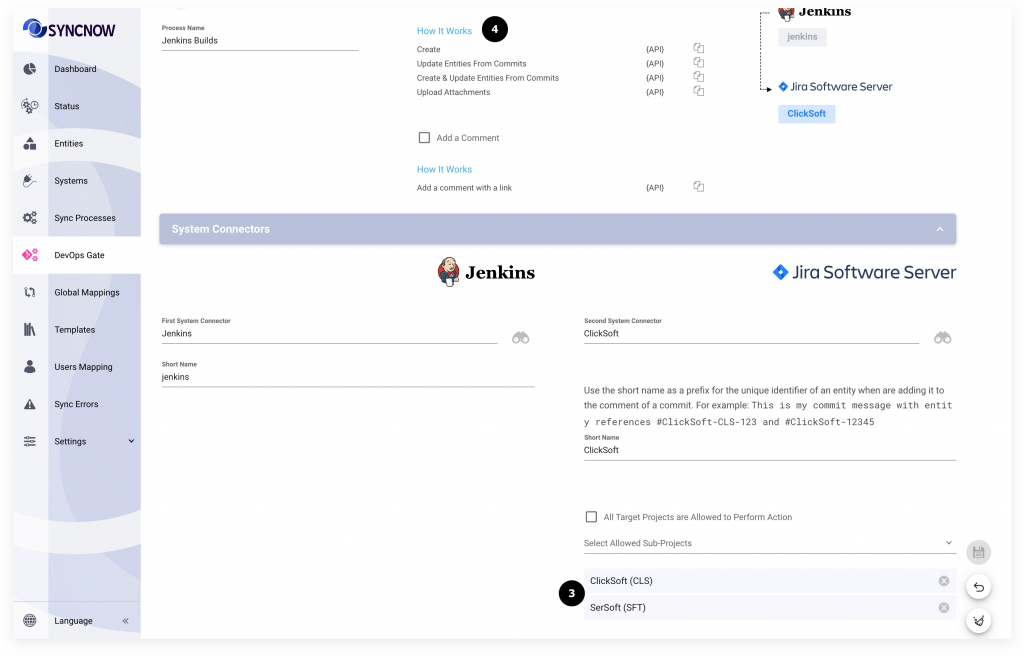The height and width of the screenshot is (656, 1024).
Task: Click Users Mapping menu label
Action: coord(83,367)
